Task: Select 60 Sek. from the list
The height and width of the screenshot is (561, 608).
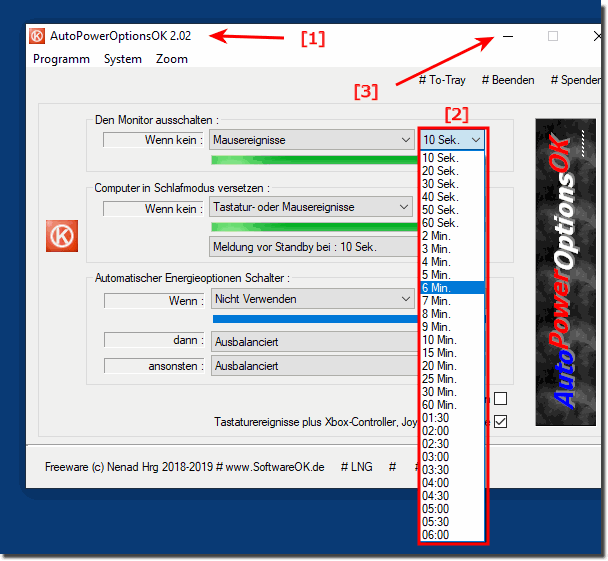Action: pyautogui.click(x=453, y=223)
